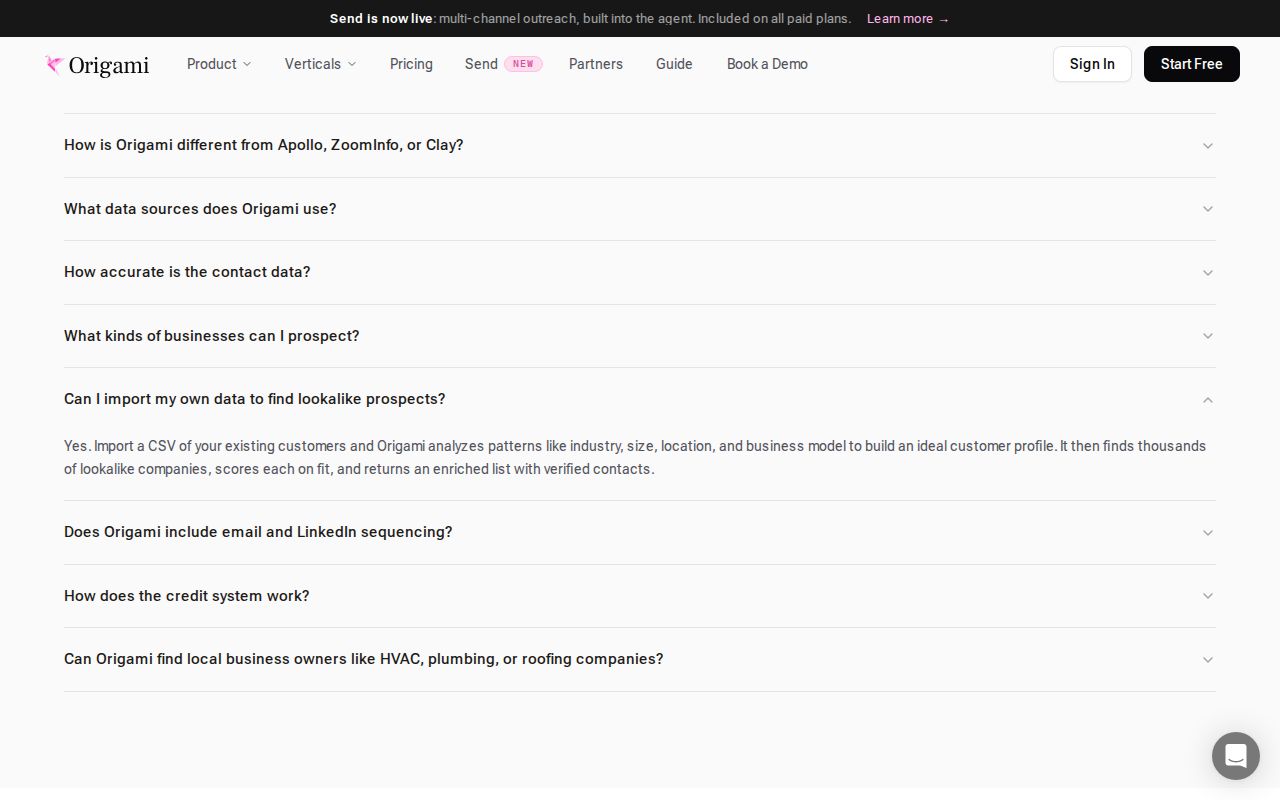
Task: Expand the Verticals menu
Action: (320, 64)
